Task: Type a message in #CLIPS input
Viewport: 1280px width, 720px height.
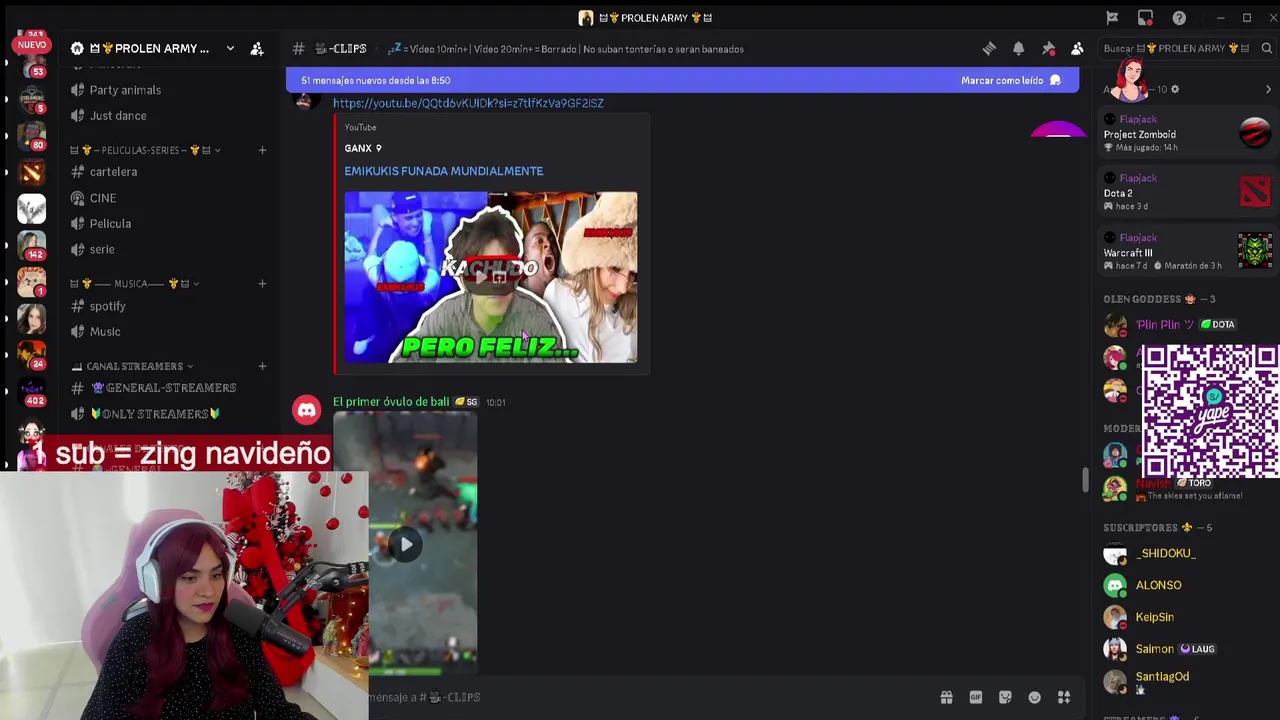Action: coord(640,697)
